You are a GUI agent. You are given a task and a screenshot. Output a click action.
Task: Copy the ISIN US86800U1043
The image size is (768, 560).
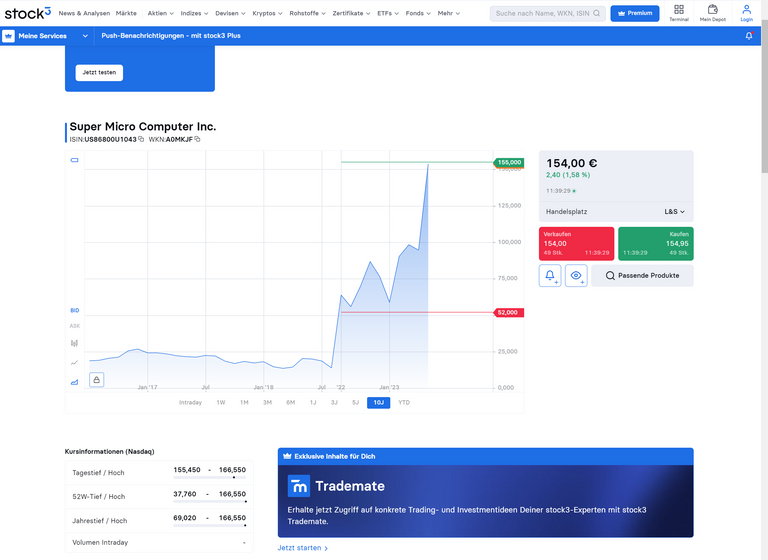[141, 139]
